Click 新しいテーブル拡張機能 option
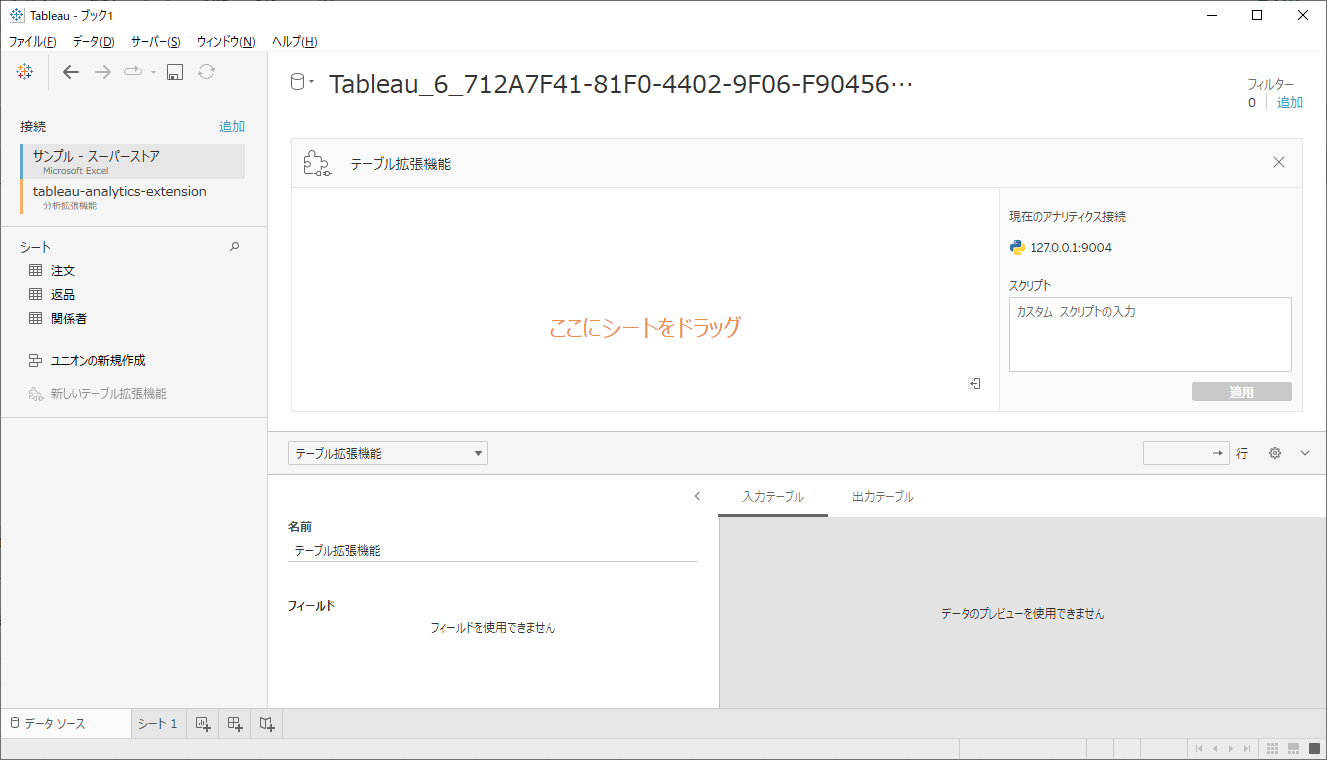This screenshot has width=1327, height=760. (x=108, y=394)
